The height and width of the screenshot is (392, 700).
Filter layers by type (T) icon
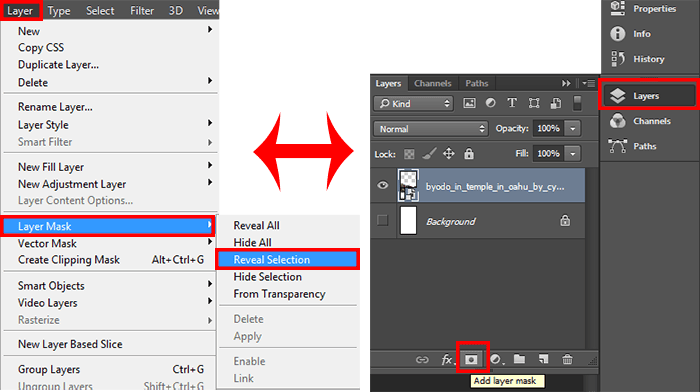(512, 103)
